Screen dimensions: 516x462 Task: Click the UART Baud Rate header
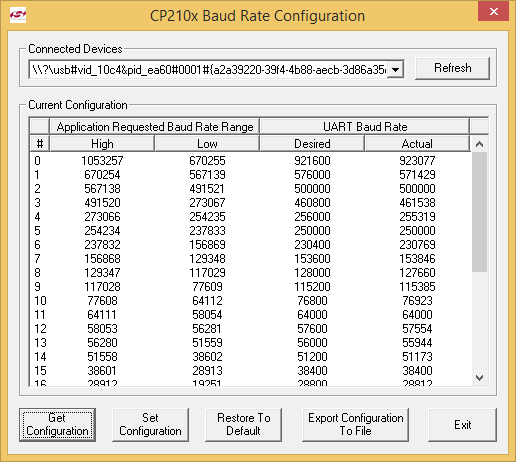(365, 127)
